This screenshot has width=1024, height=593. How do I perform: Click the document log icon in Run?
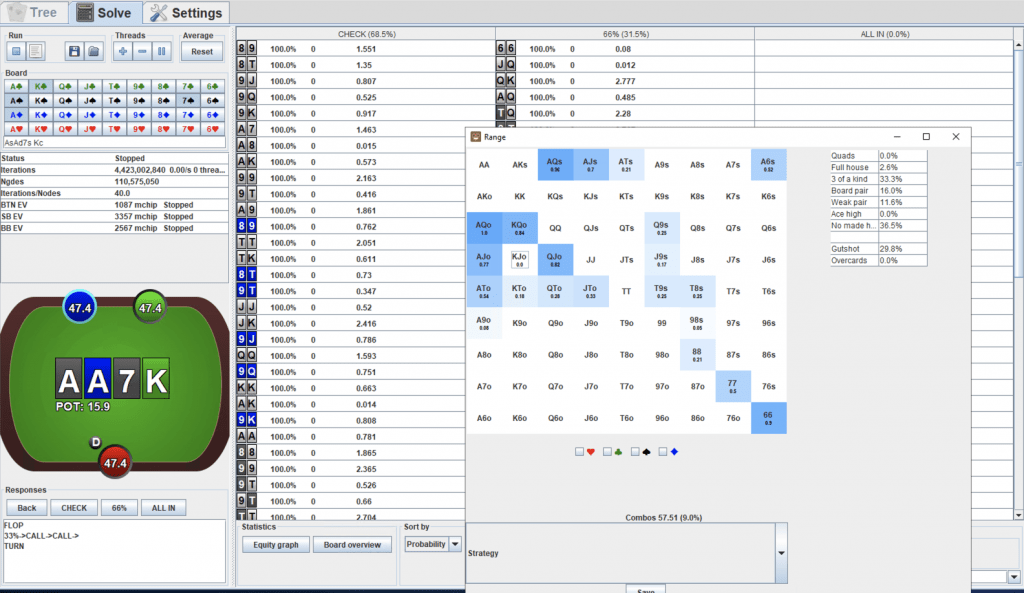(35, 51)
